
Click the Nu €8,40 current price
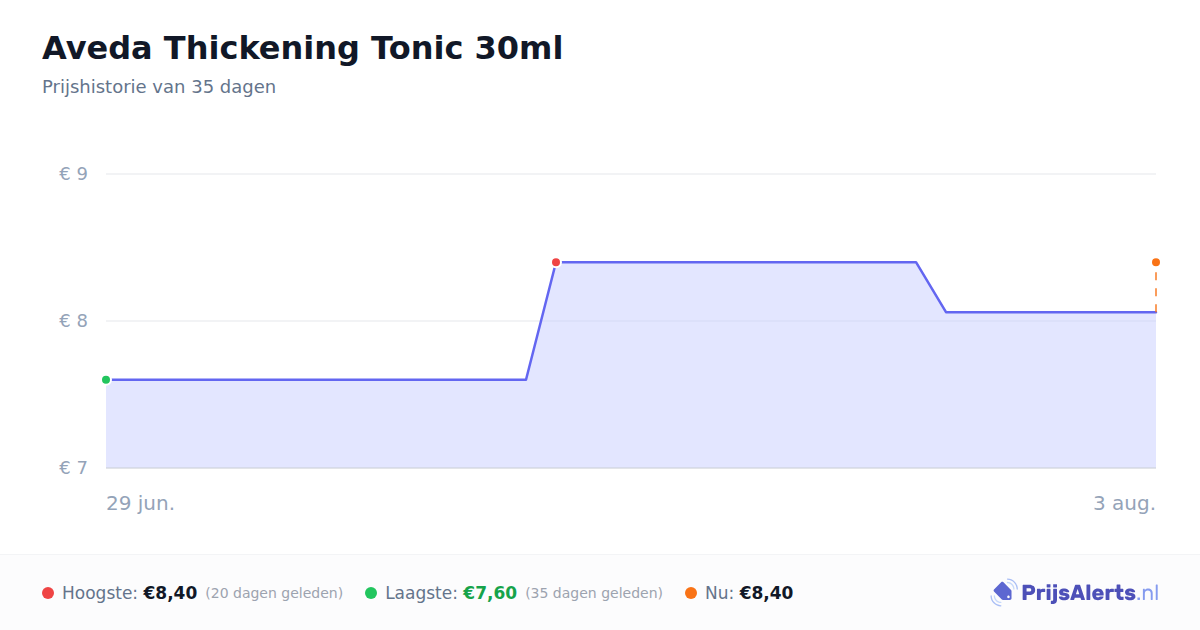coord(766,593)
